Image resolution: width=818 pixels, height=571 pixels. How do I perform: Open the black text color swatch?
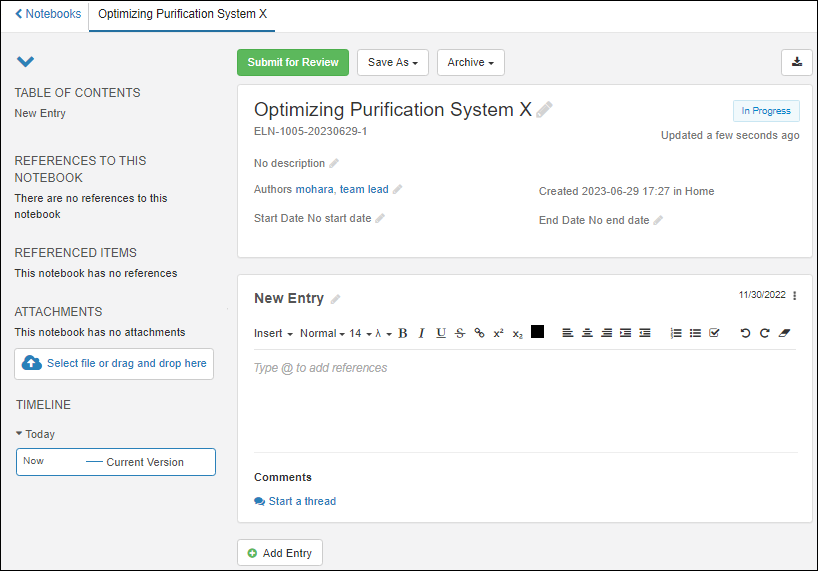(537, 332)
